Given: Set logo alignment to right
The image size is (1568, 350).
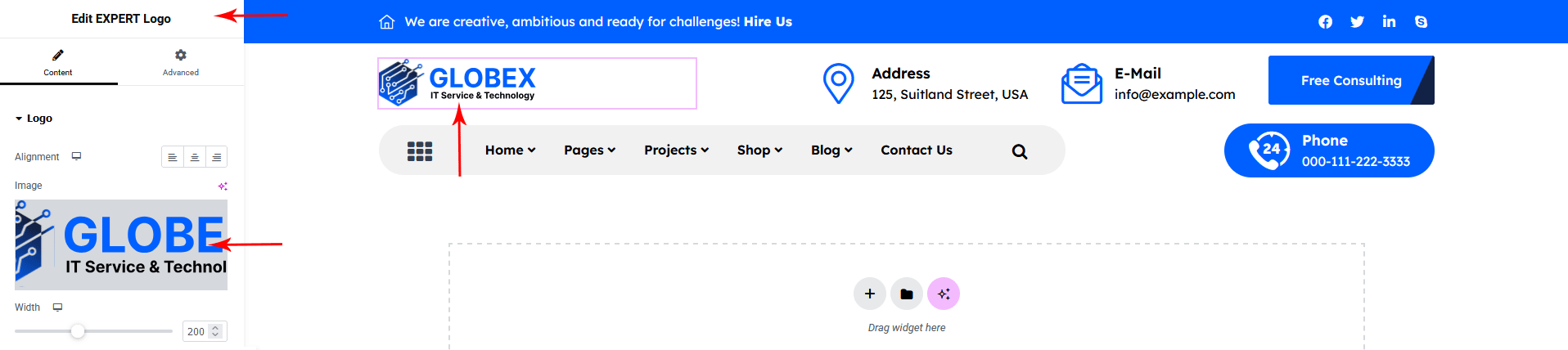Looking at the screenshot, I should [216, 157].
